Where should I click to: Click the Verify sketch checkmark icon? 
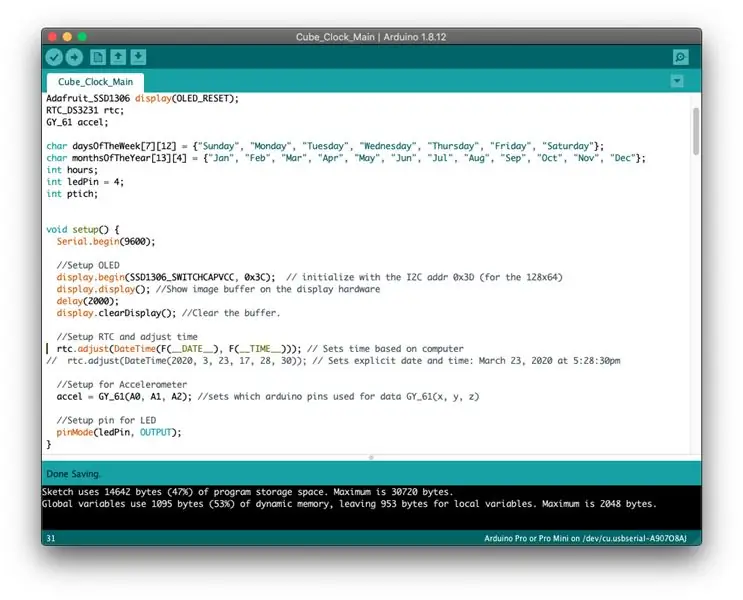[54, 57]
